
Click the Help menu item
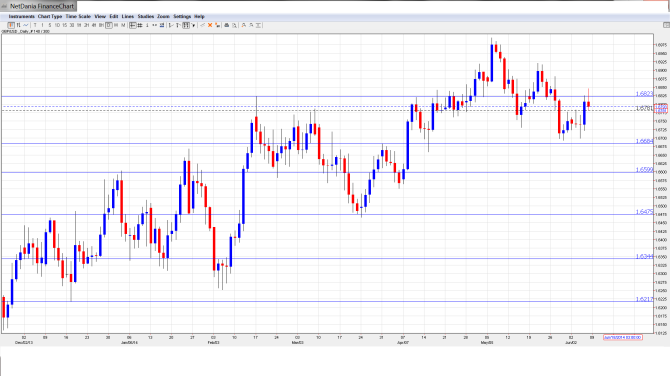[200, 16]
